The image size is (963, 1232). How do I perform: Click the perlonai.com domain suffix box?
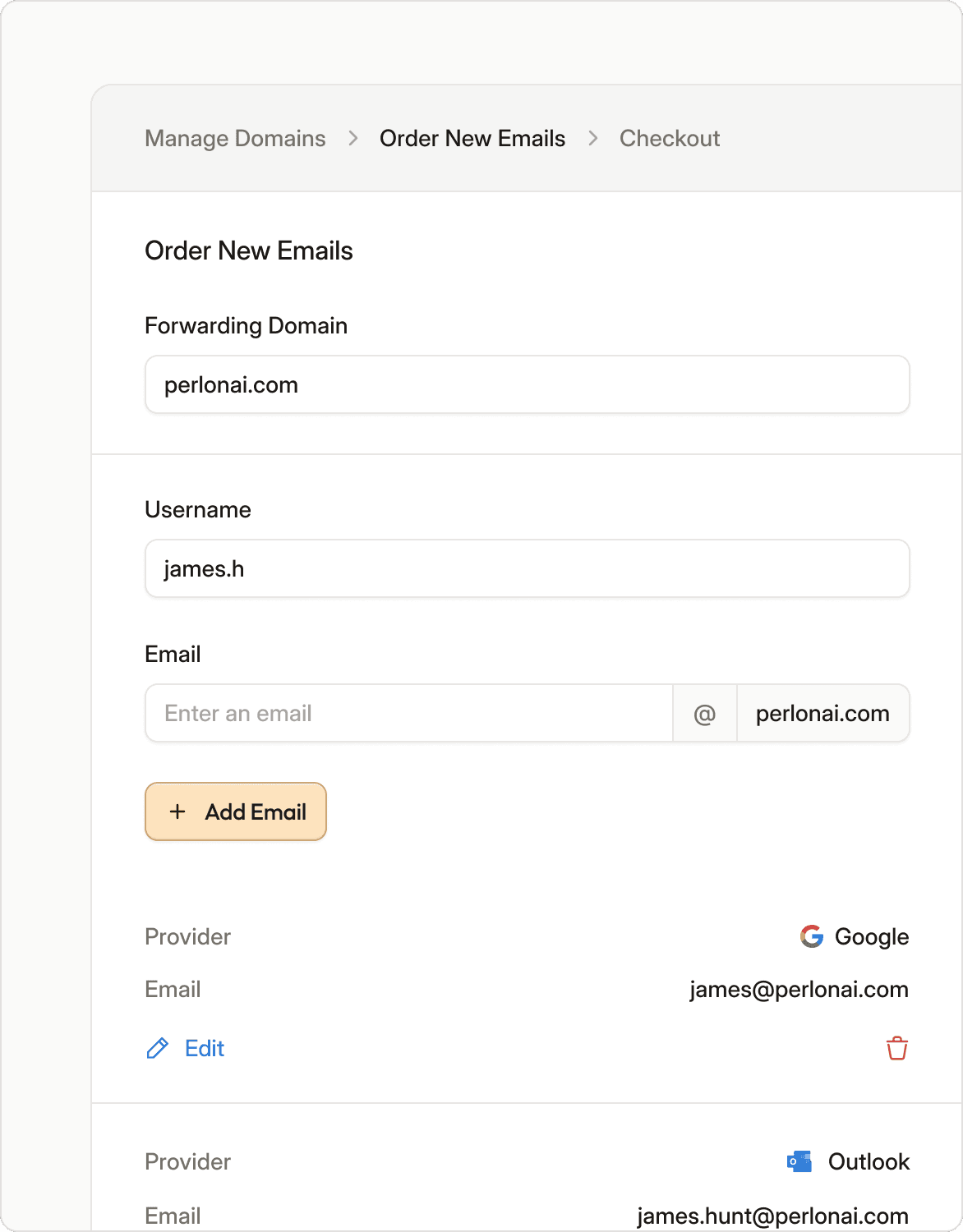coord(822,714)
